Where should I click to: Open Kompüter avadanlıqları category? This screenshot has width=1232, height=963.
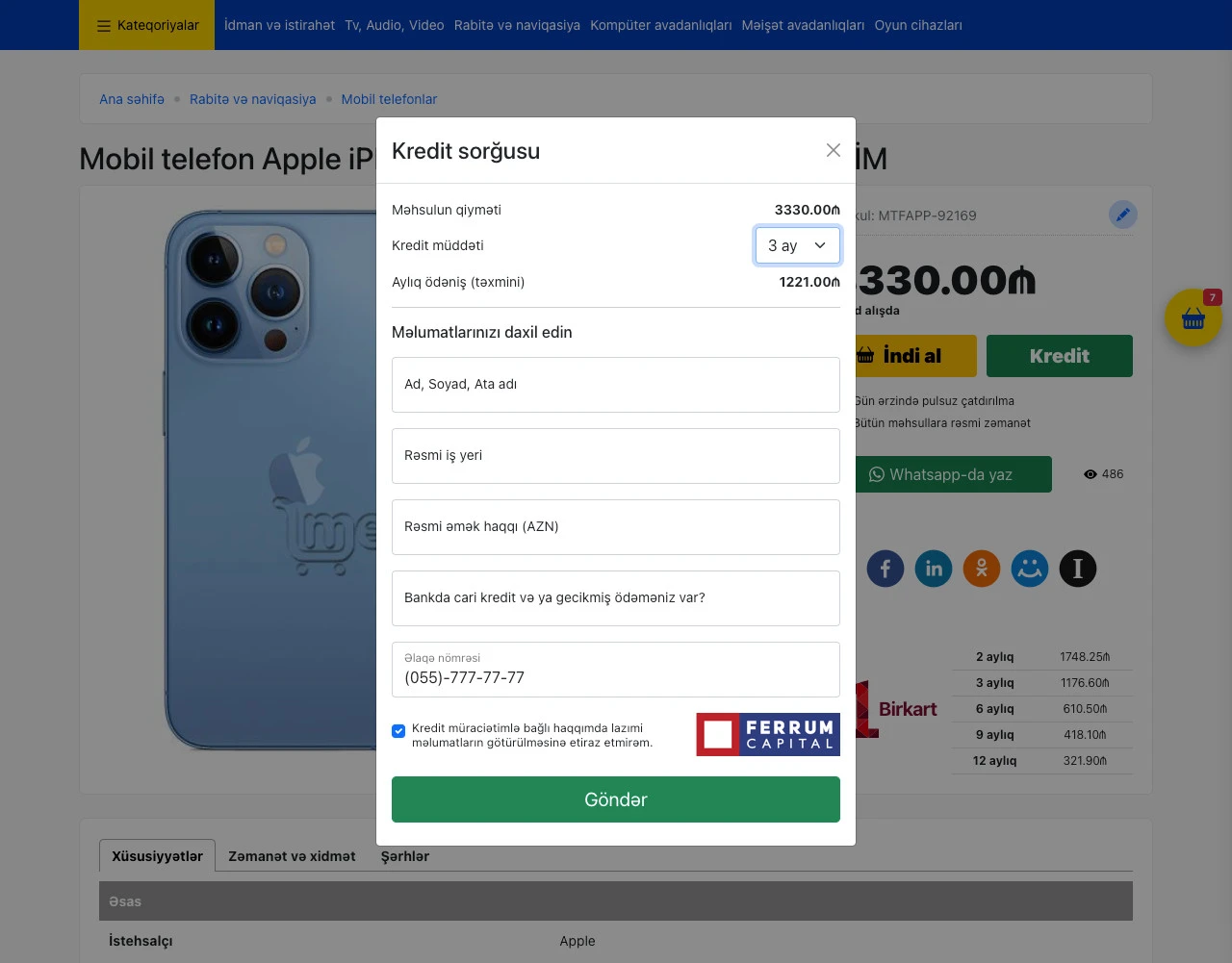661,25
